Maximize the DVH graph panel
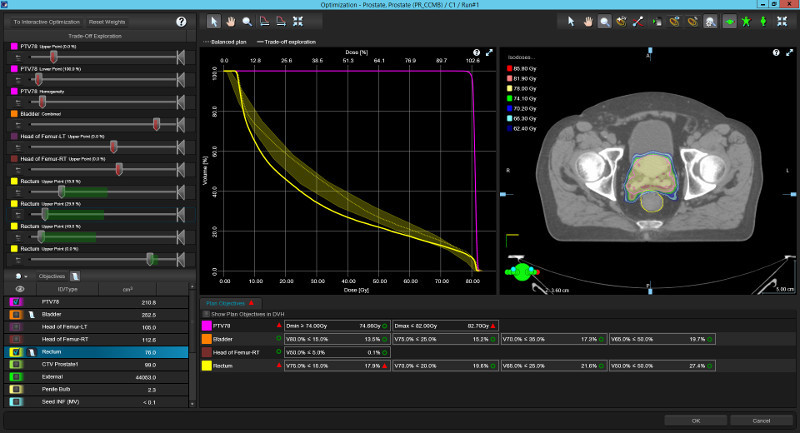The image size is (800, 433). pos(490,52)
